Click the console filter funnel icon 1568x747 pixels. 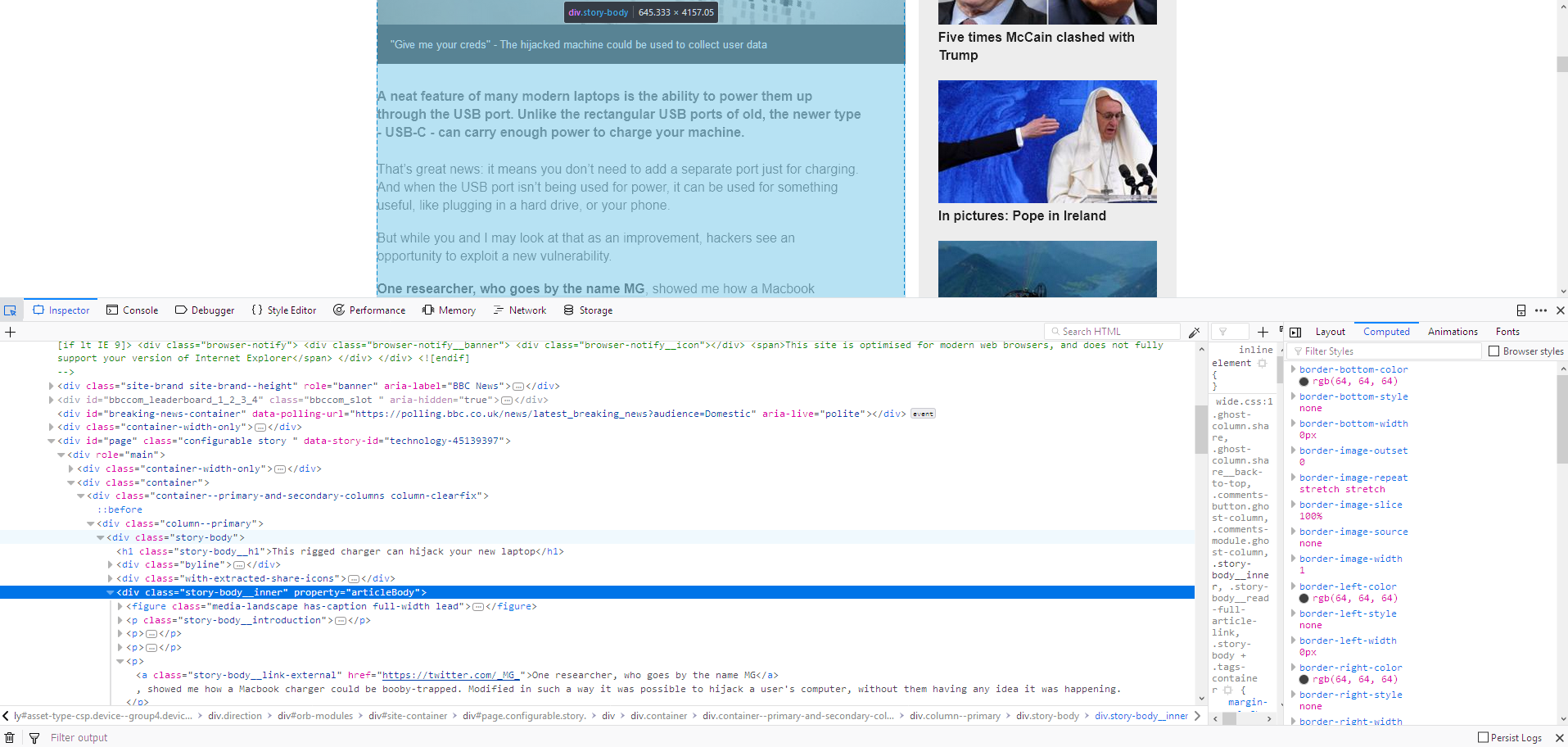(34, 738)
